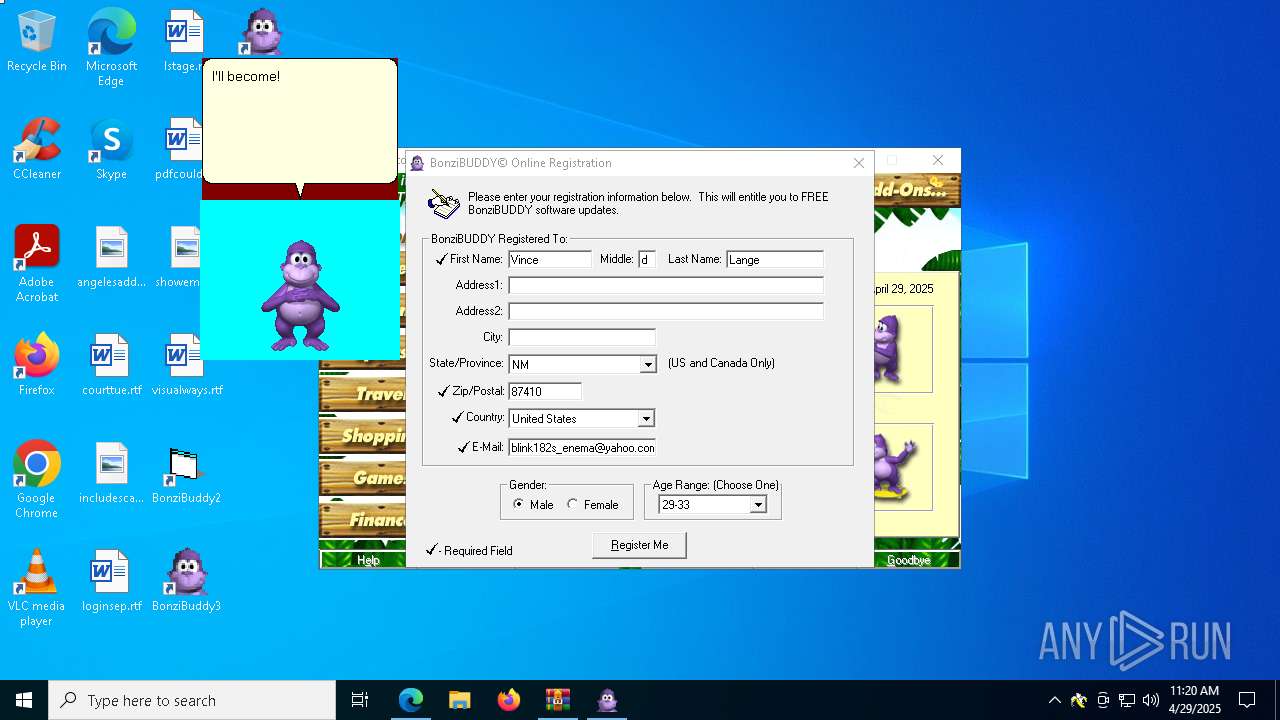This screenshot has width=1280, height=720.
Task: Click the Zip/Postal field
Action: pyautogui.click(x=545, y=391)
